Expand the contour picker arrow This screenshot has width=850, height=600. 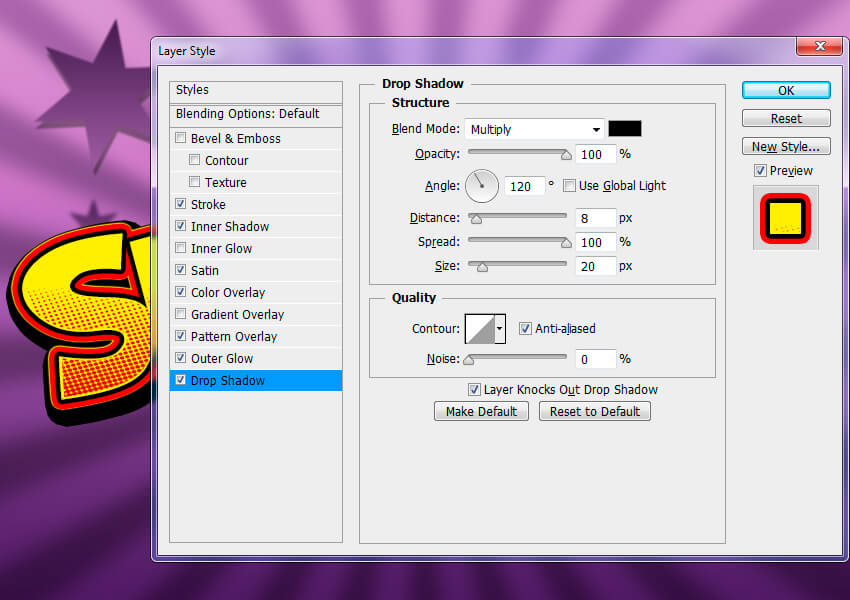click(x=500, y=328)
